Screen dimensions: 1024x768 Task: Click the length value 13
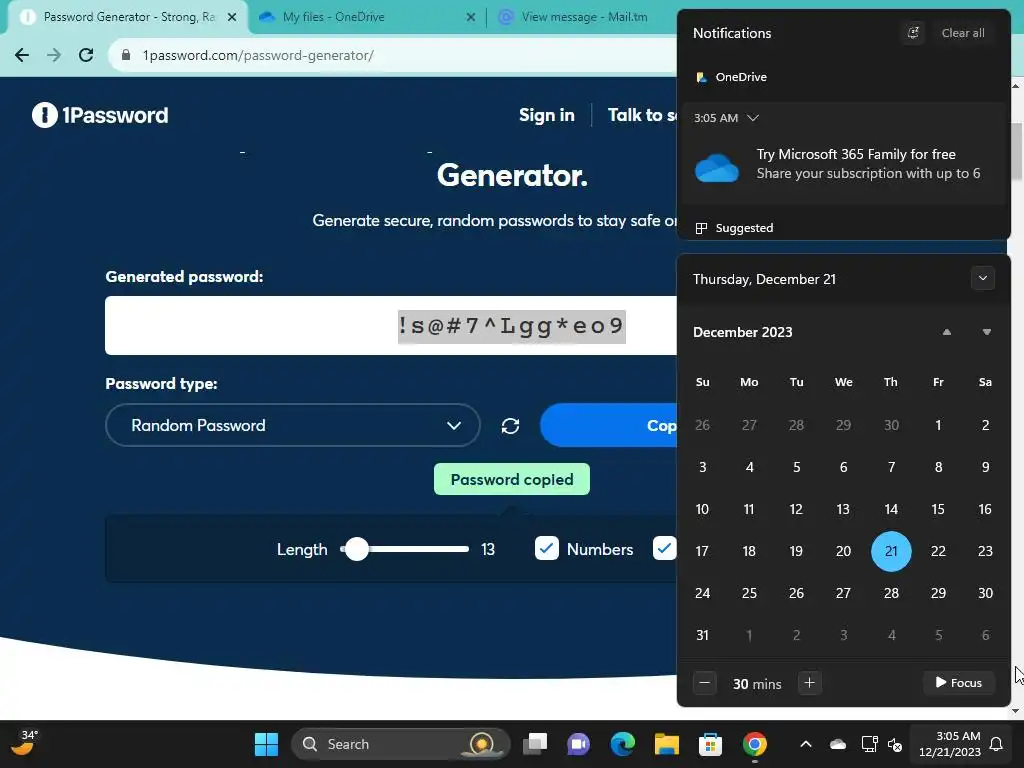(488, 549)
